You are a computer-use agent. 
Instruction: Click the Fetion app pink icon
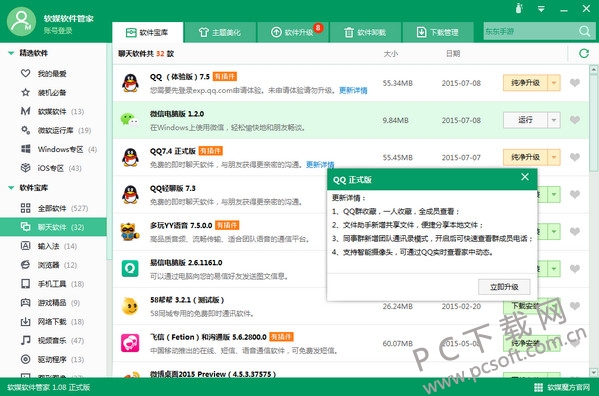130,343
